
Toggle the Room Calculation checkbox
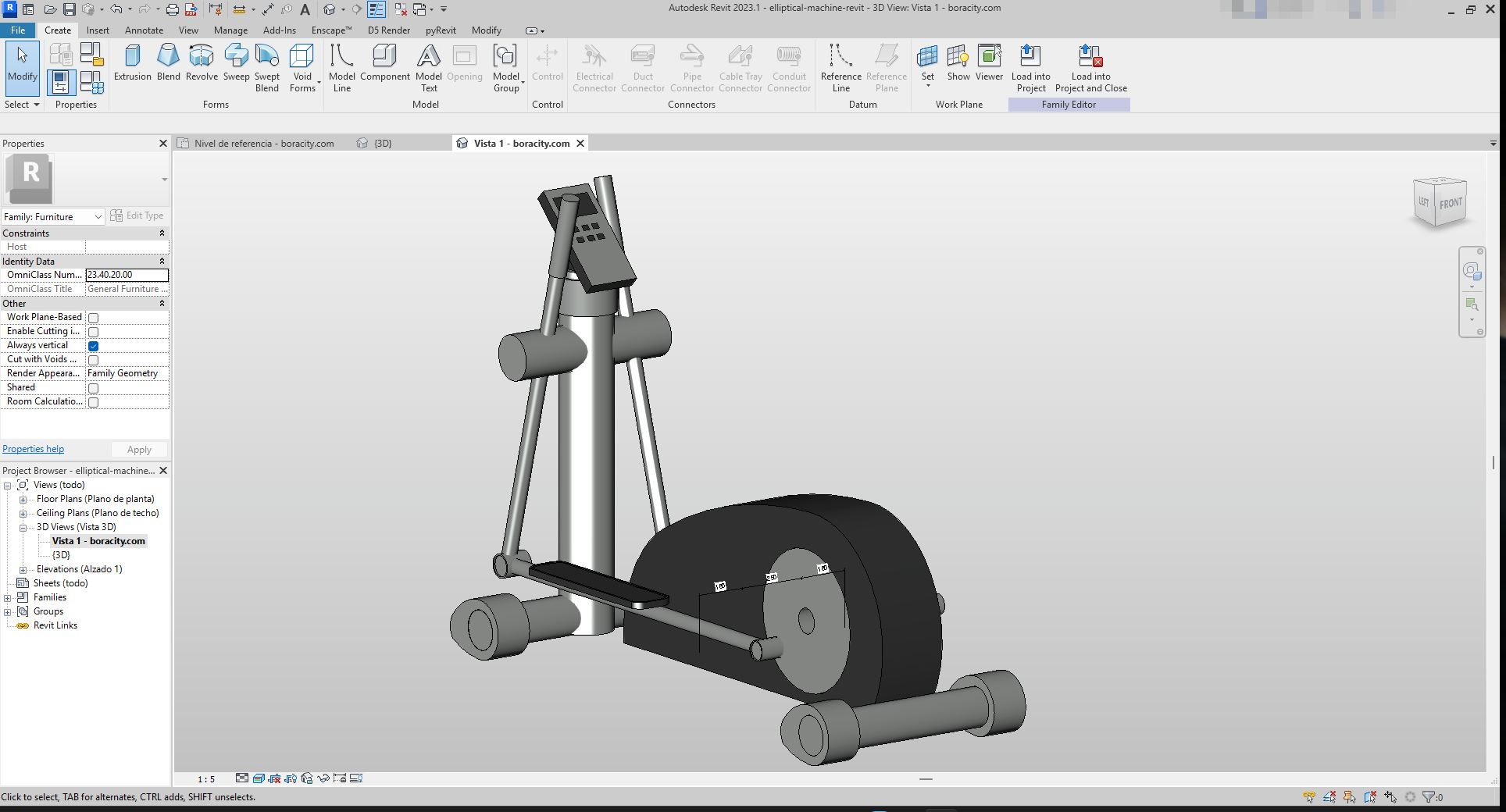click(93, 402)
